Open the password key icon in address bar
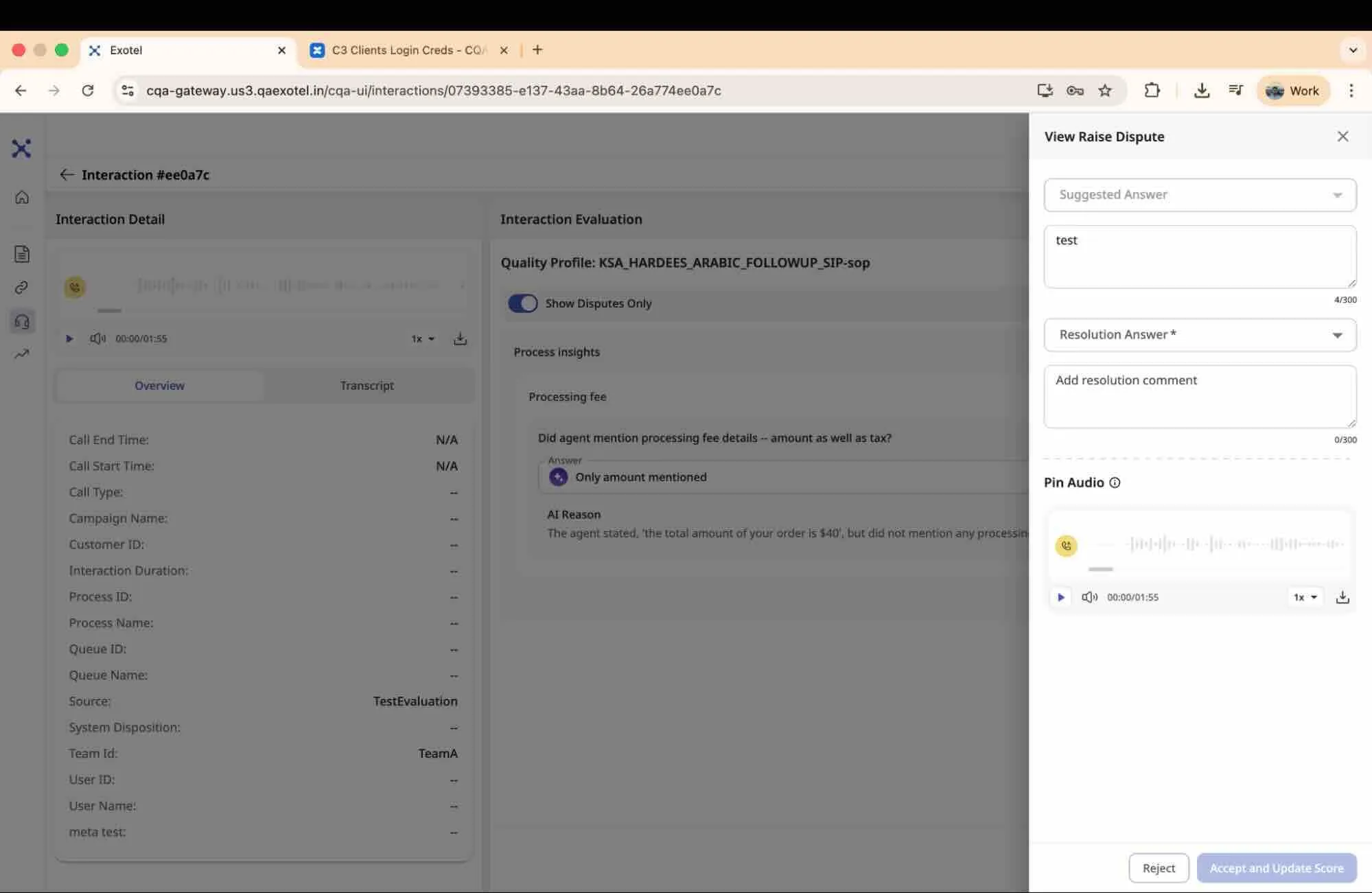This screenshot has width=1372, height=893. coord(1075,91)
